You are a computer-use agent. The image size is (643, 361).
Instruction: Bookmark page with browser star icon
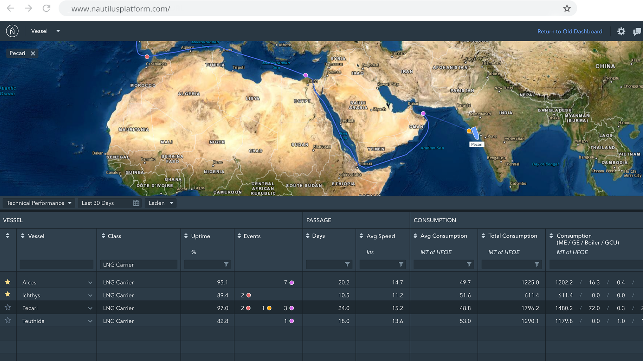pos(567,9)
